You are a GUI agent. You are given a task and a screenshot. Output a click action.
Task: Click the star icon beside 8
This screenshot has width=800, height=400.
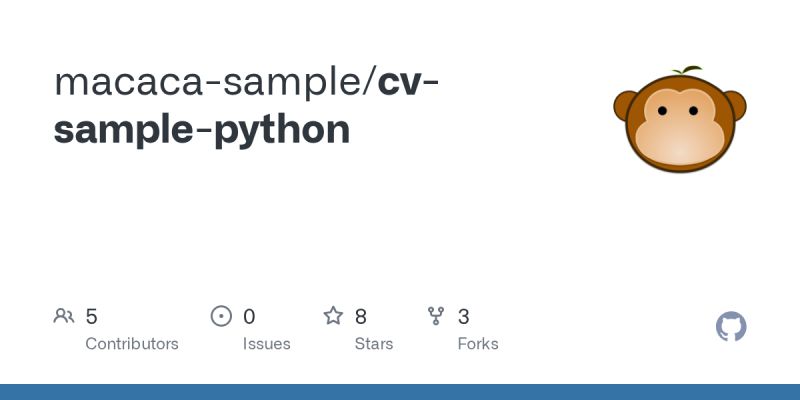pos(333,316)
